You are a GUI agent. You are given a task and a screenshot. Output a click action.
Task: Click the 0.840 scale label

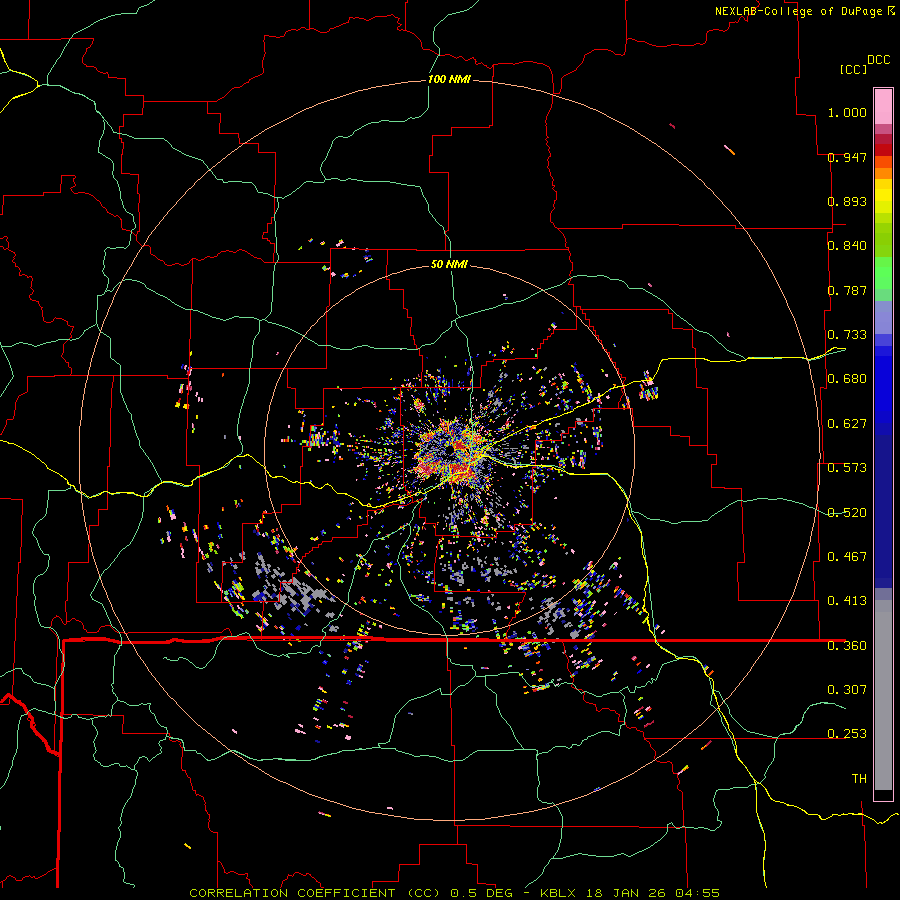[847, 246]
